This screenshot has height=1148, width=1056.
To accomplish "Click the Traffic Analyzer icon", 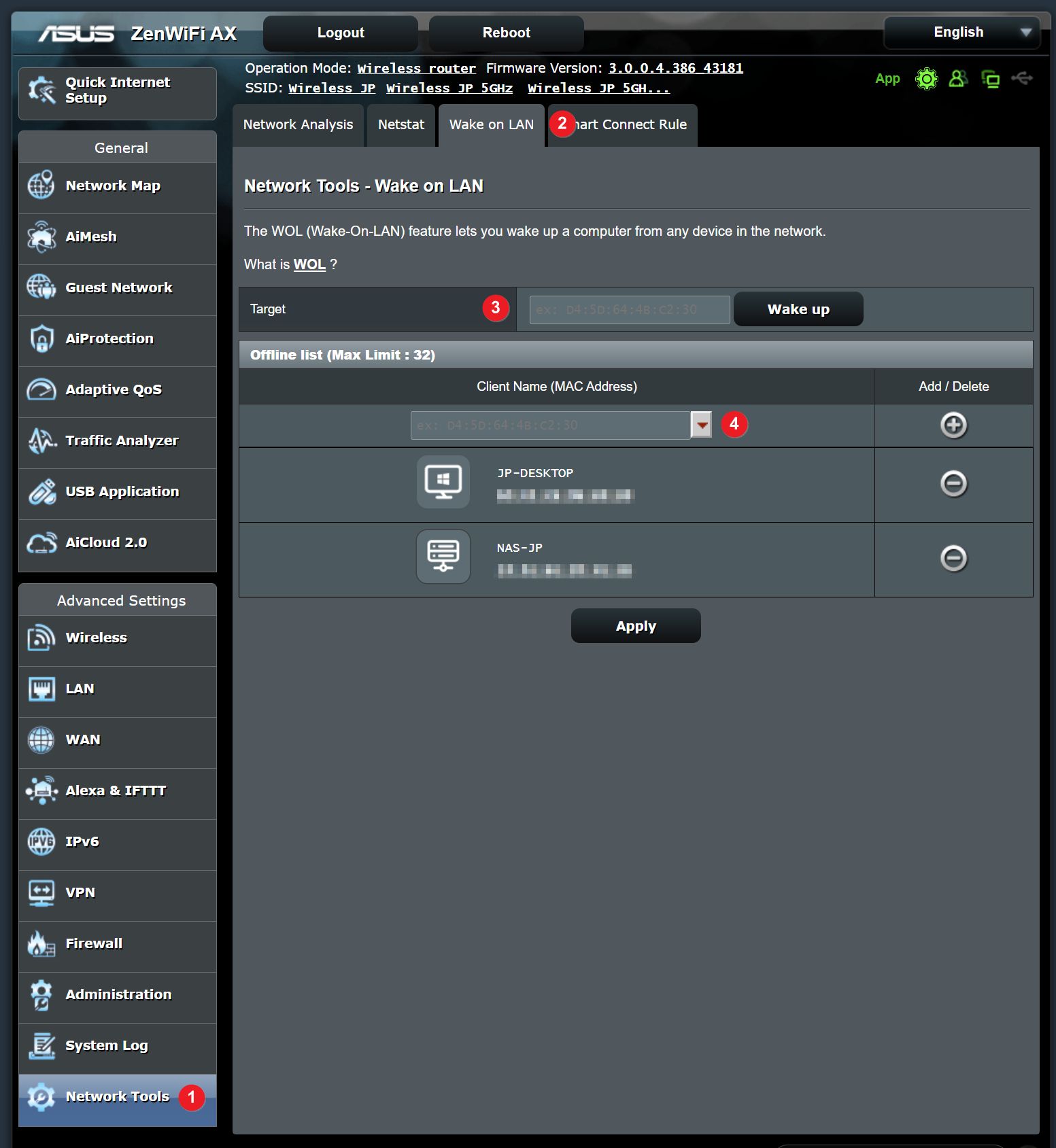I will coord(41,440).
